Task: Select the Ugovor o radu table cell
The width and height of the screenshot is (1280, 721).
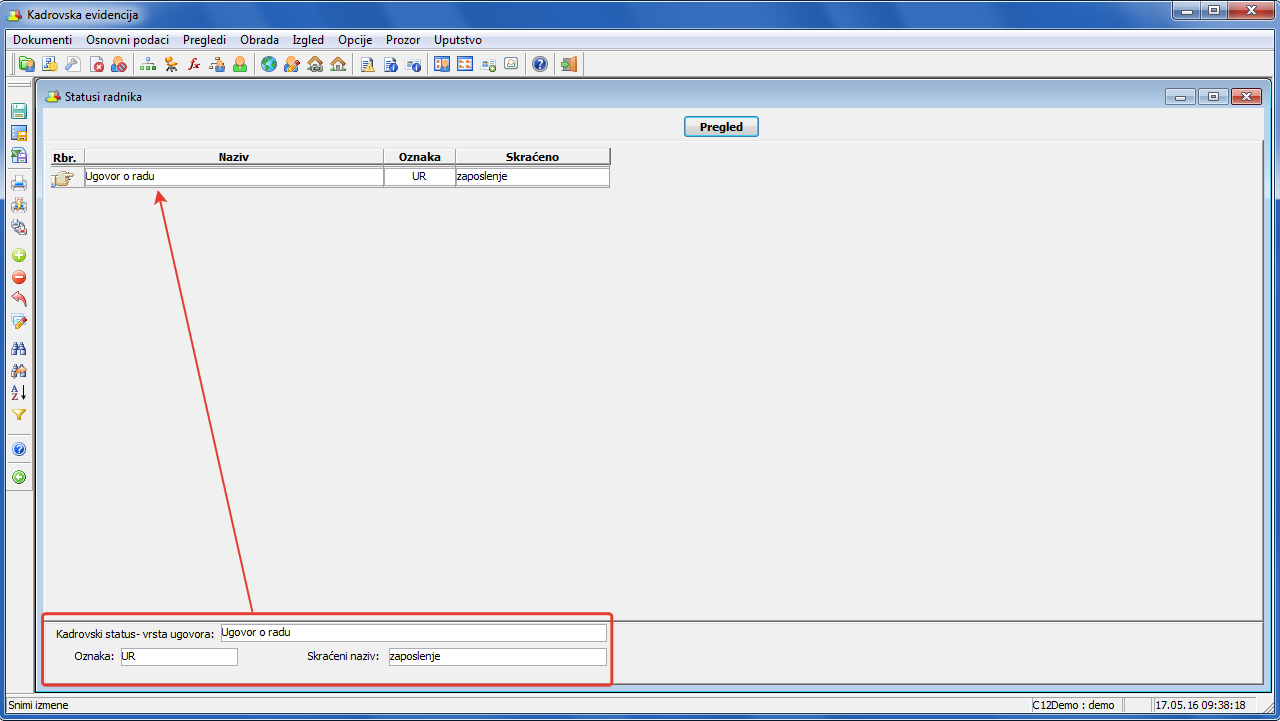Action: 234,177
